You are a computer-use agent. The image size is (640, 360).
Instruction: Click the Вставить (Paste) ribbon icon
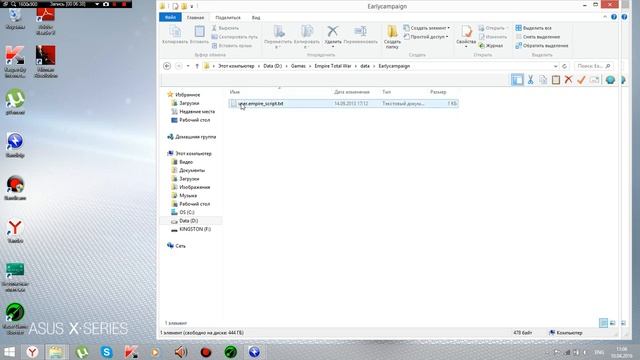[199, 32]
